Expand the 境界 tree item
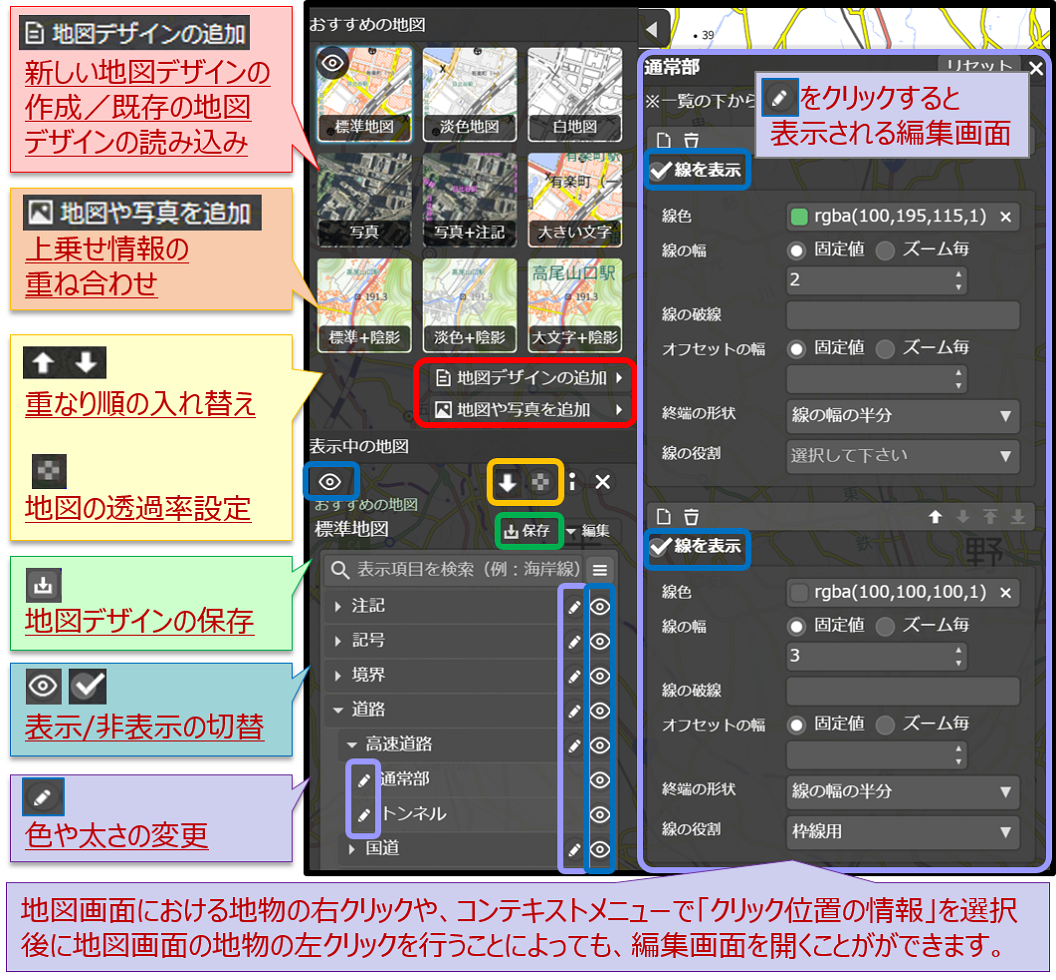1056x980 pixels. click(339, 676)
